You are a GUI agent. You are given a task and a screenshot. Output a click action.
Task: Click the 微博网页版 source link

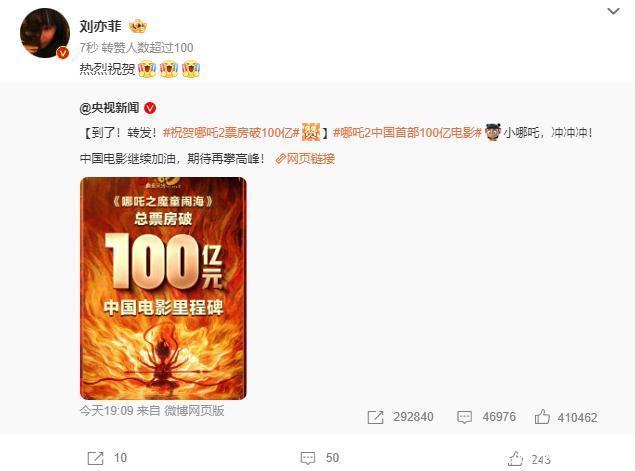pos(194,411)
